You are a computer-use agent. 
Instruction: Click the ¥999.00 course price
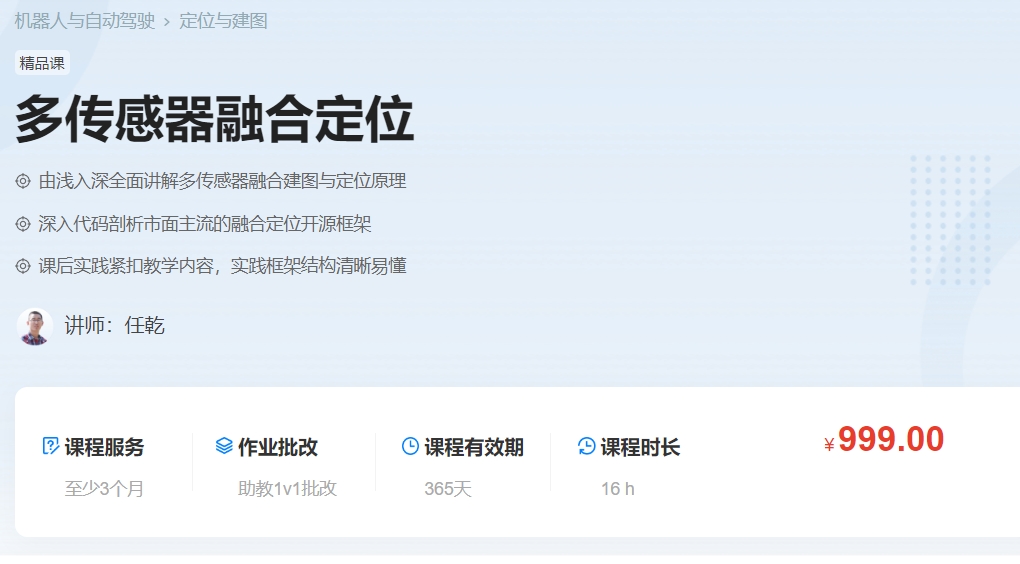click(x=884, y=440)
